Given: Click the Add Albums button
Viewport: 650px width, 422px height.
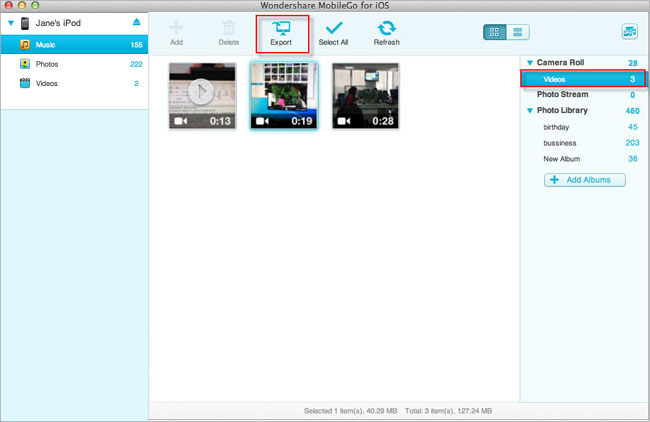Looking at the screenshot, I should tap(585, 180).
